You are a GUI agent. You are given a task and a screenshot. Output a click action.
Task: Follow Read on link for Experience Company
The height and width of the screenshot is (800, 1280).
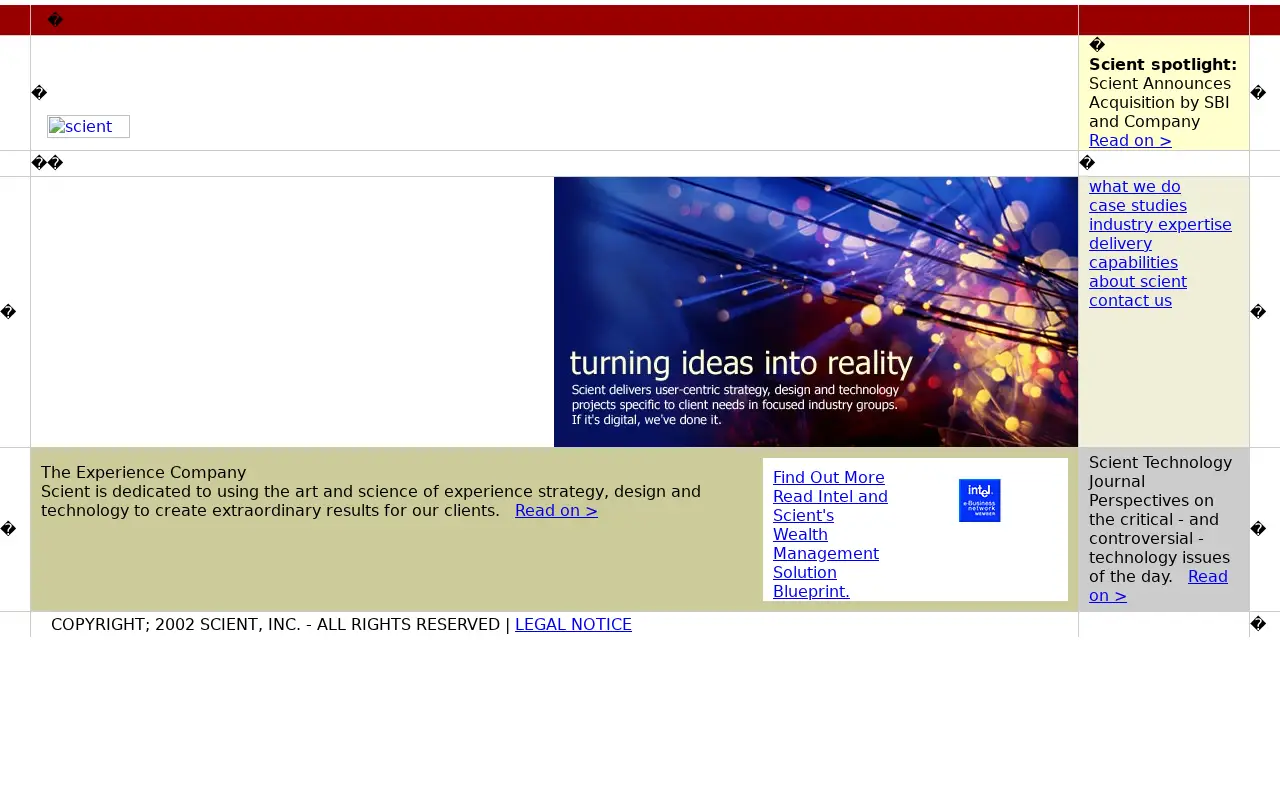pyautogui.click(x=556, y=511)
